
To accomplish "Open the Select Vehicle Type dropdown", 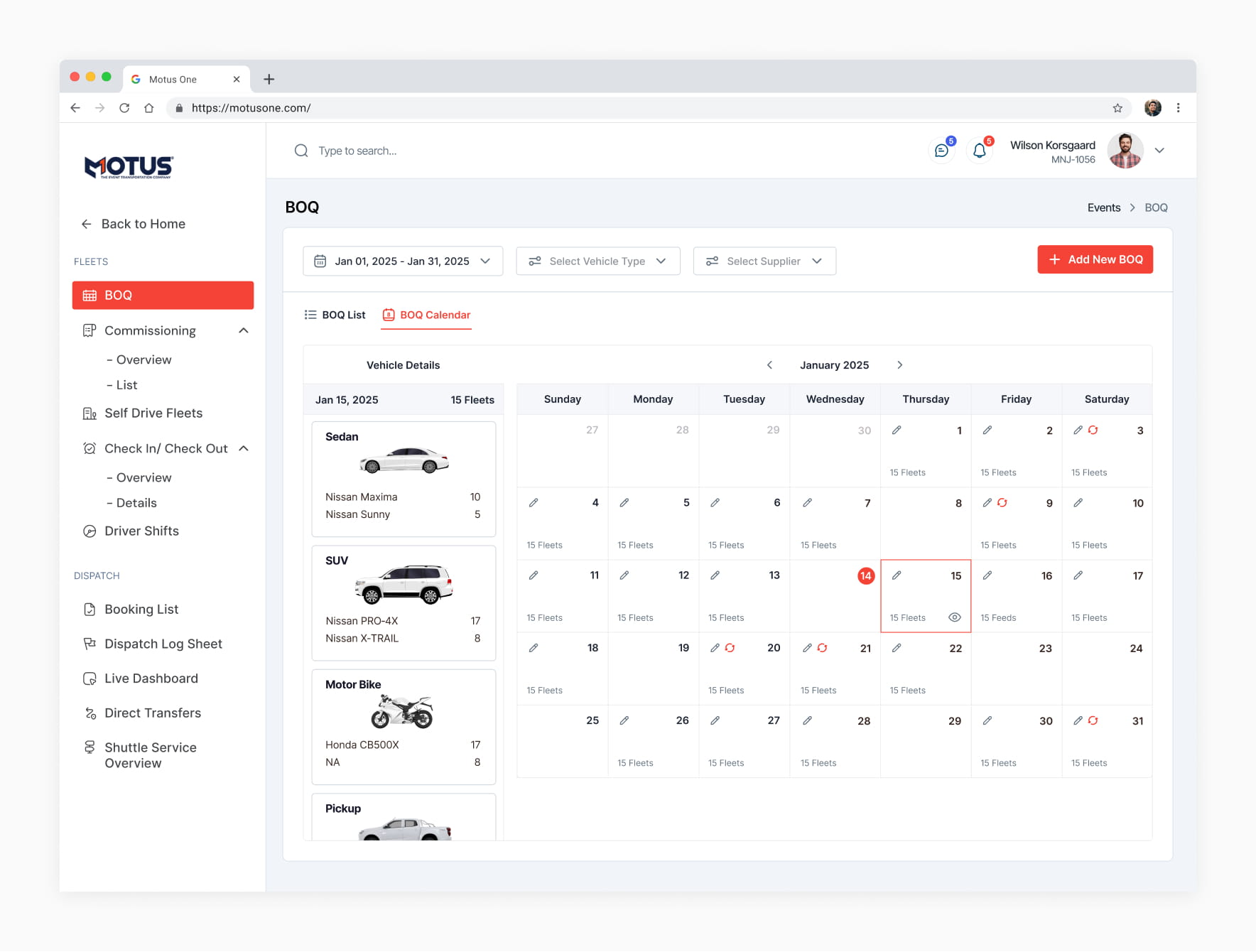I will 598,261.
